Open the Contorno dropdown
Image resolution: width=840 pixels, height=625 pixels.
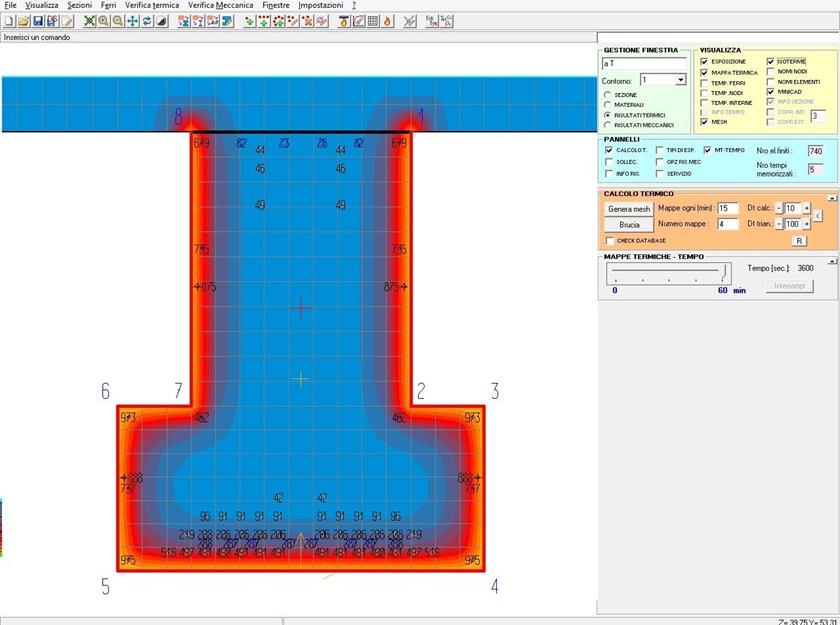680,79
